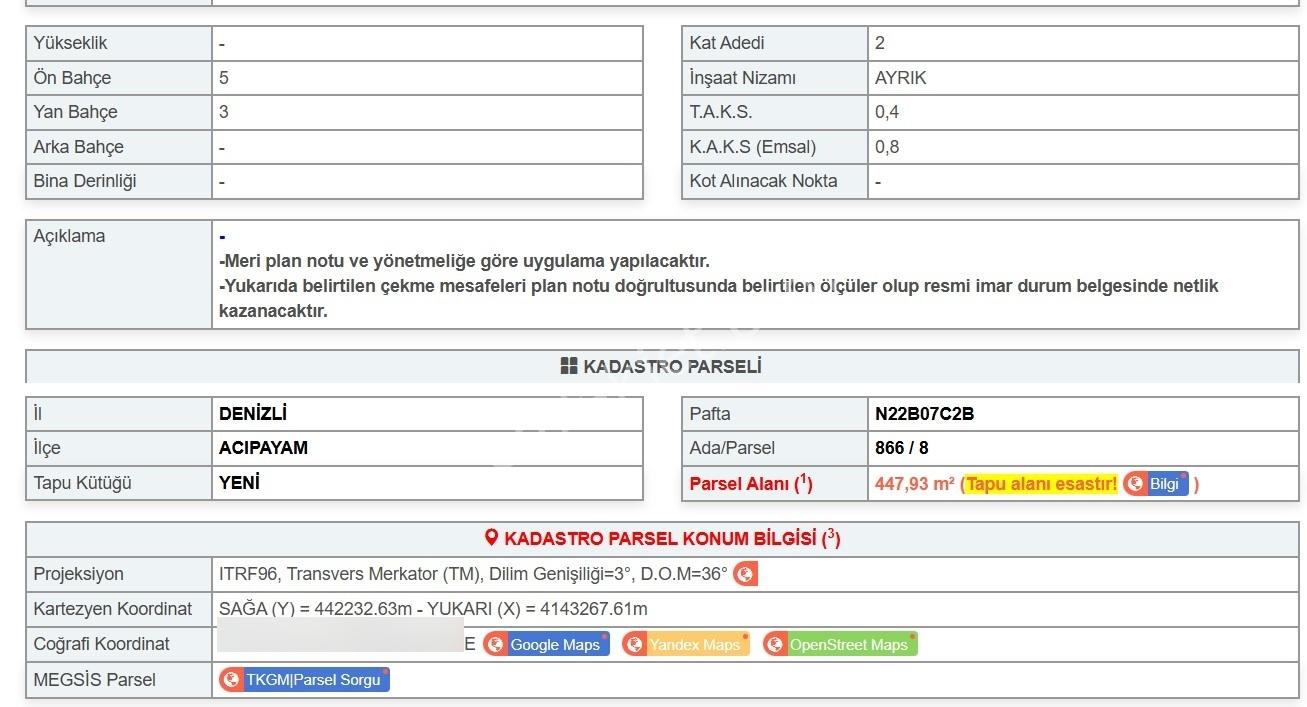Screen dimensions: 1307x707
Task: Select the Ada/Parsel value 866 / 8
Action: click(x=901, y=448)
